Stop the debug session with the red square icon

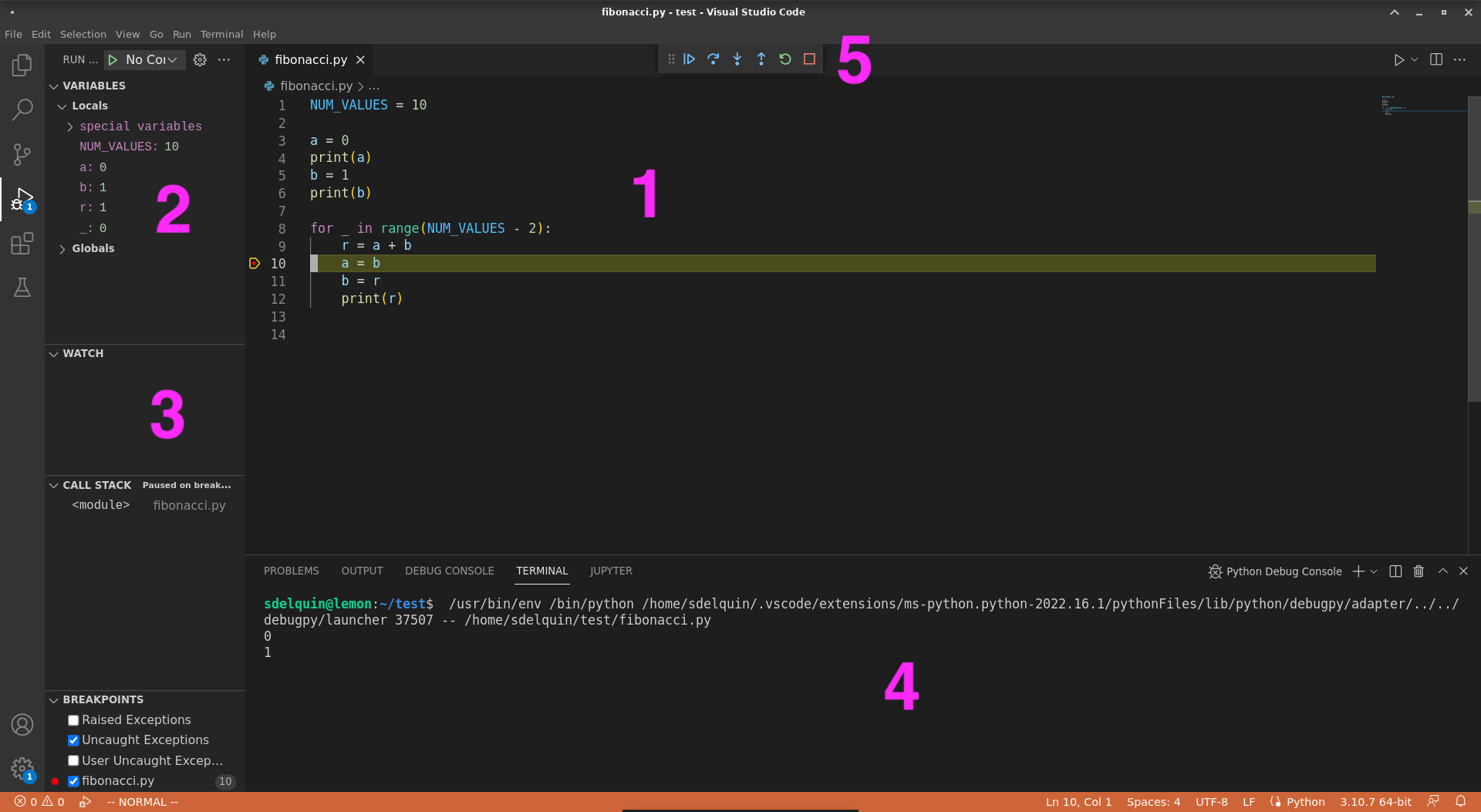(809, 59)
